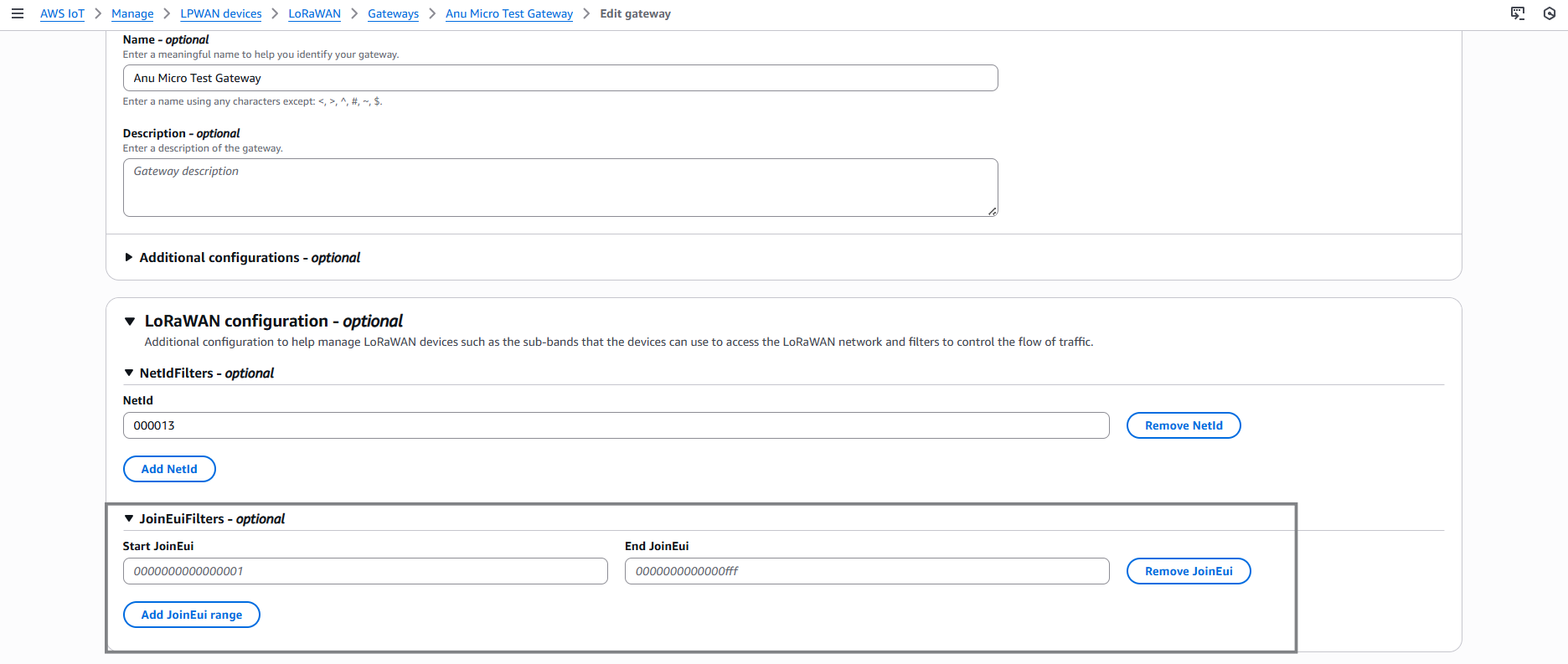The width and height of the screenshot is (1568, 664).
Task: Click the LoRaWAN breadcrumb entry
Action: coord(314,13)
